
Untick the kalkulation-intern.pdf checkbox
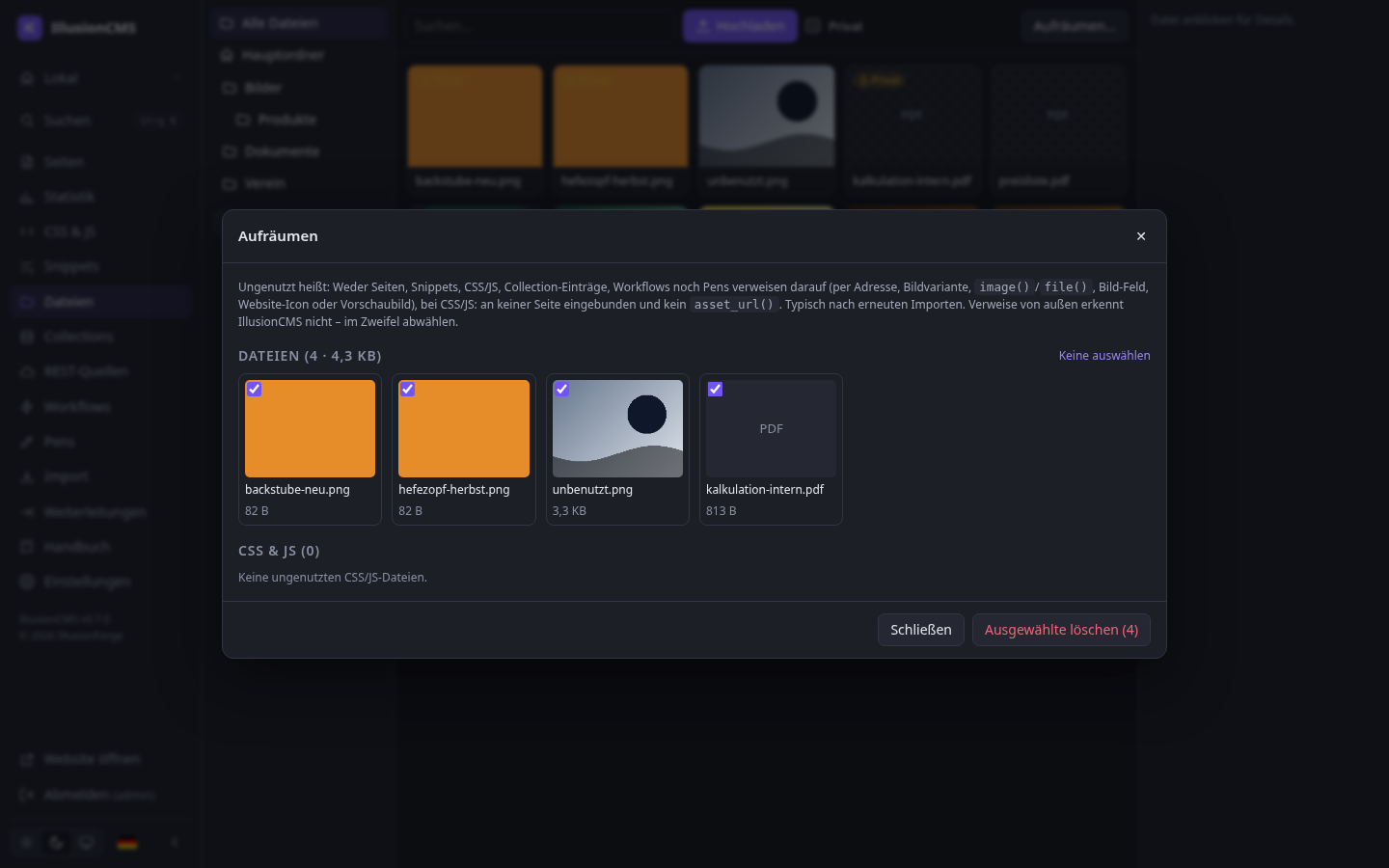point(715,390)
